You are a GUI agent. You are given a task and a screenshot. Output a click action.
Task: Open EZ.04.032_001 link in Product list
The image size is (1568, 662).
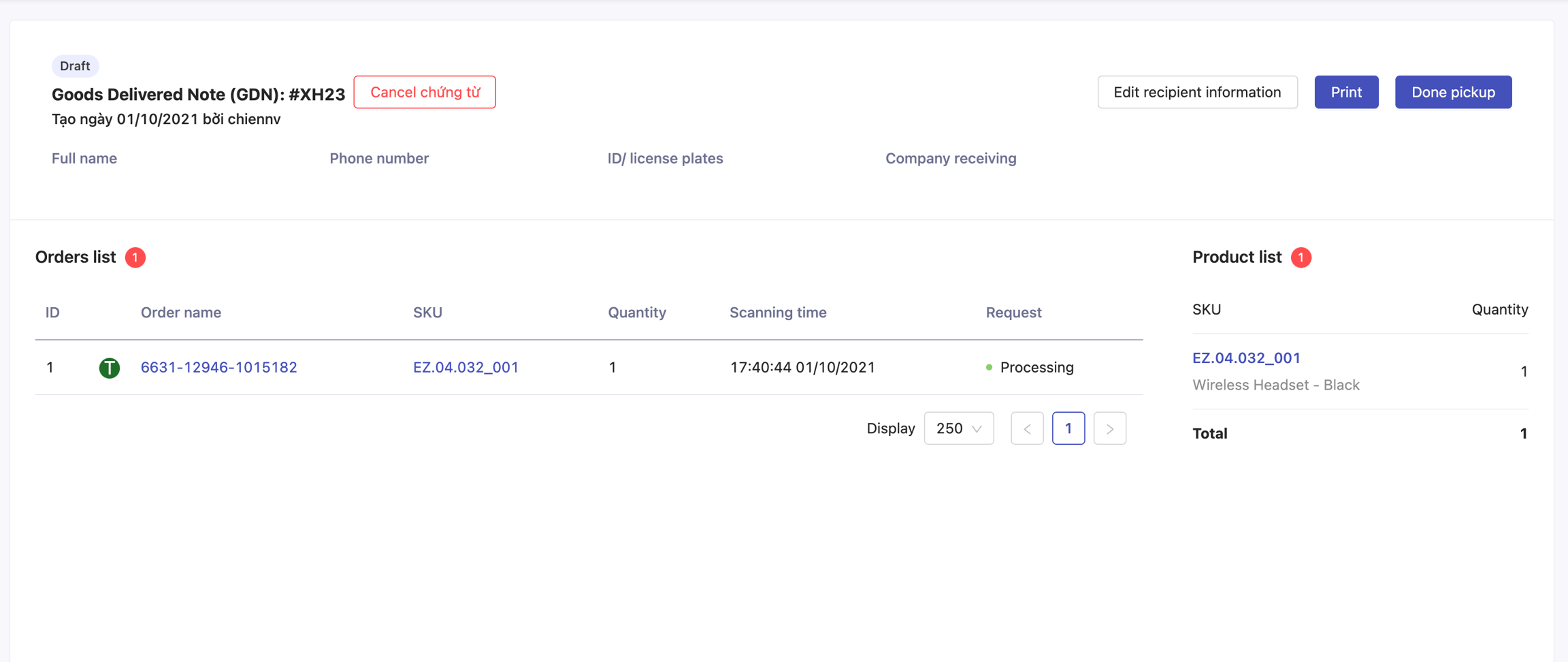(x=1246, y=358)
